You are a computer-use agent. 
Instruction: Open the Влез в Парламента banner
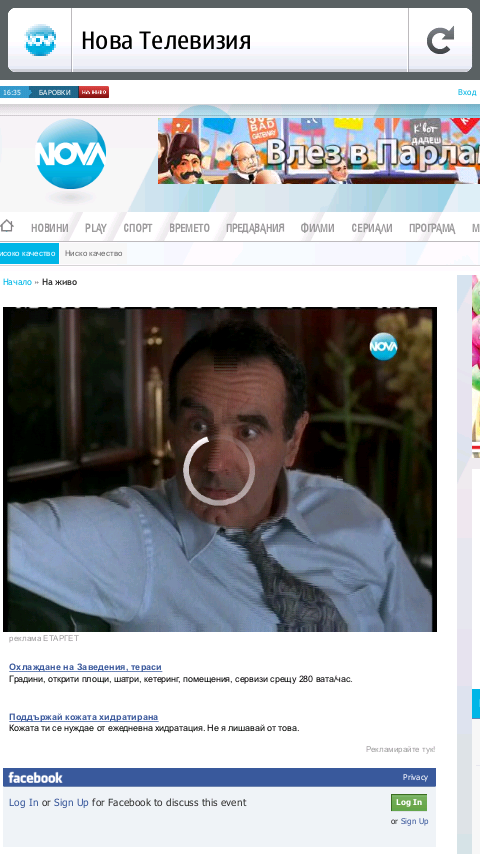pyautogui.click(x=319, y=151)
